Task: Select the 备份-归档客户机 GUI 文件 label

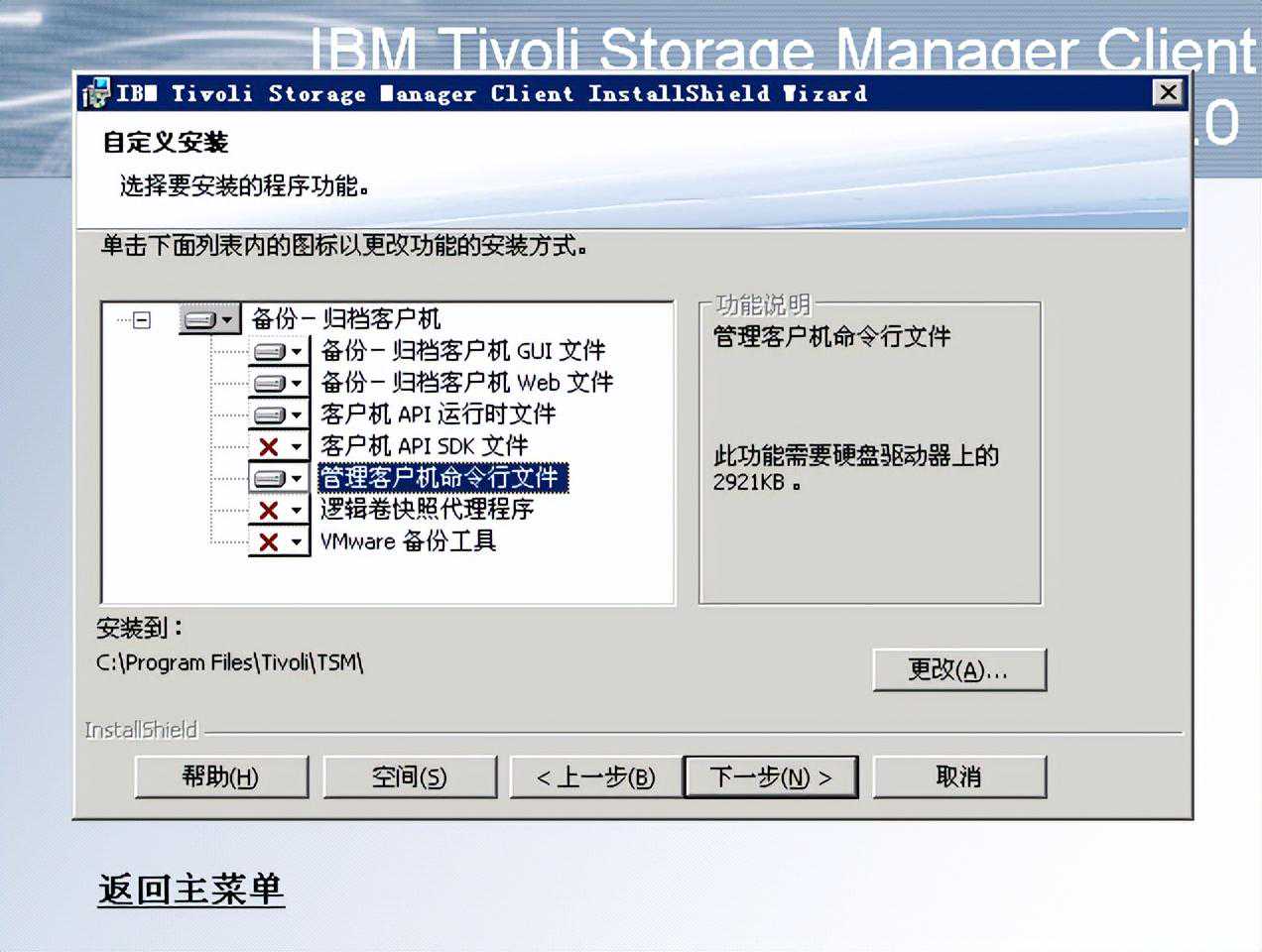Action: 462,351
